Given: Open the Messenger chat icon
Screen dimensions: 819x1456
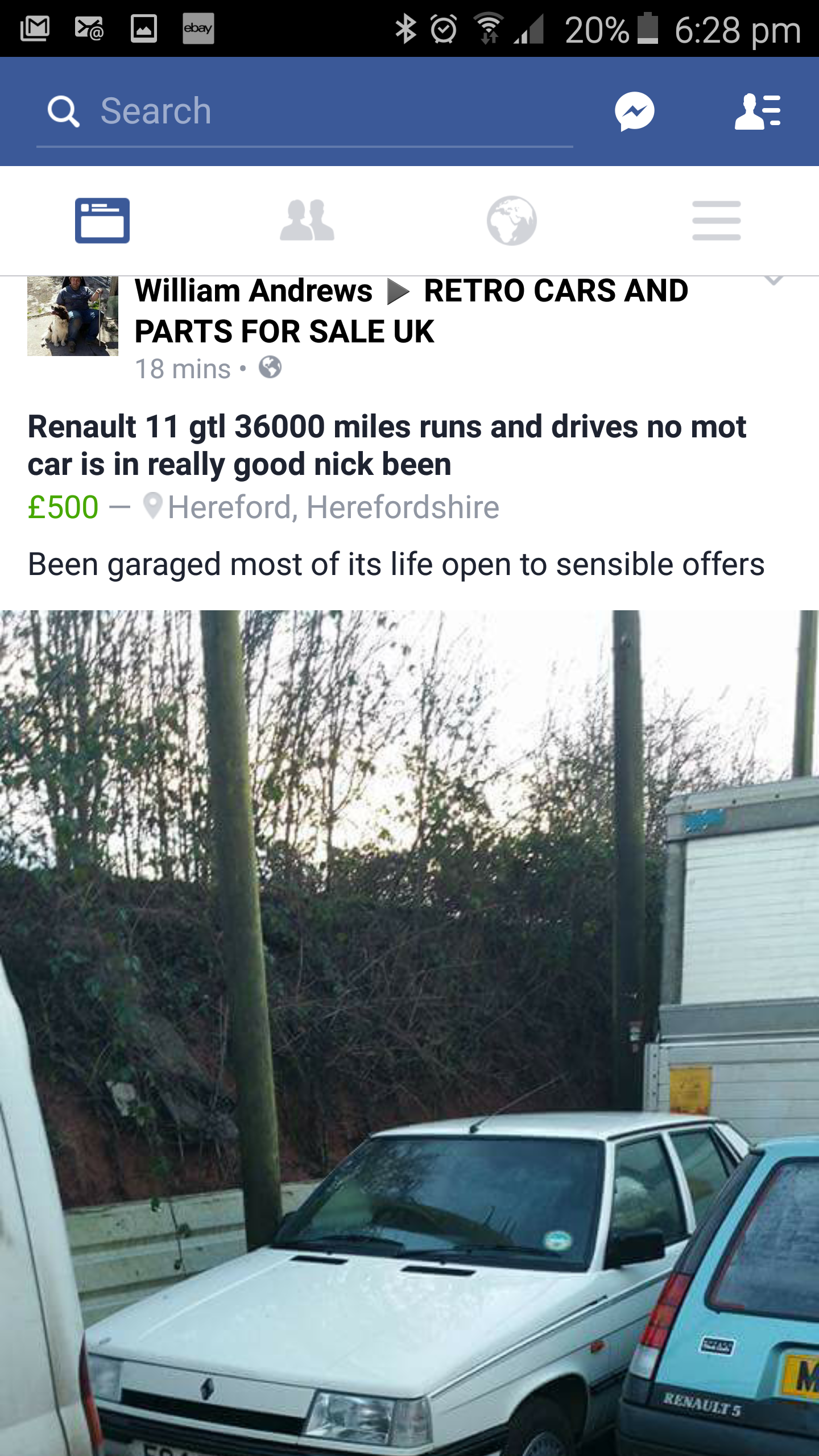Looking at the screenshot, I should click(634, 111).
